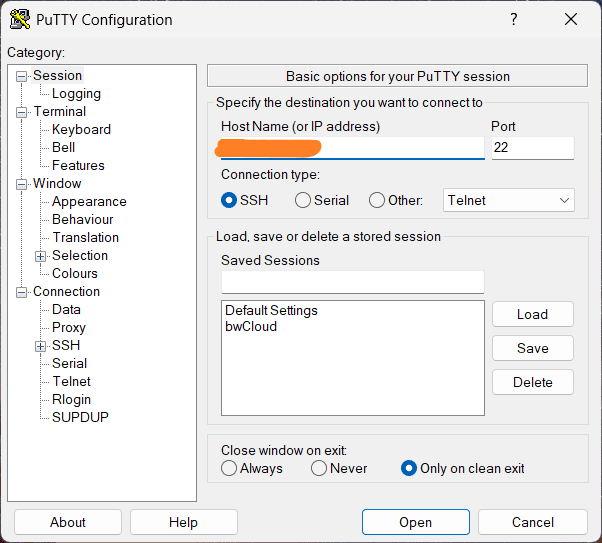Click the Port field showing 22
Screen dimensions: 602x543
point(533,148)
